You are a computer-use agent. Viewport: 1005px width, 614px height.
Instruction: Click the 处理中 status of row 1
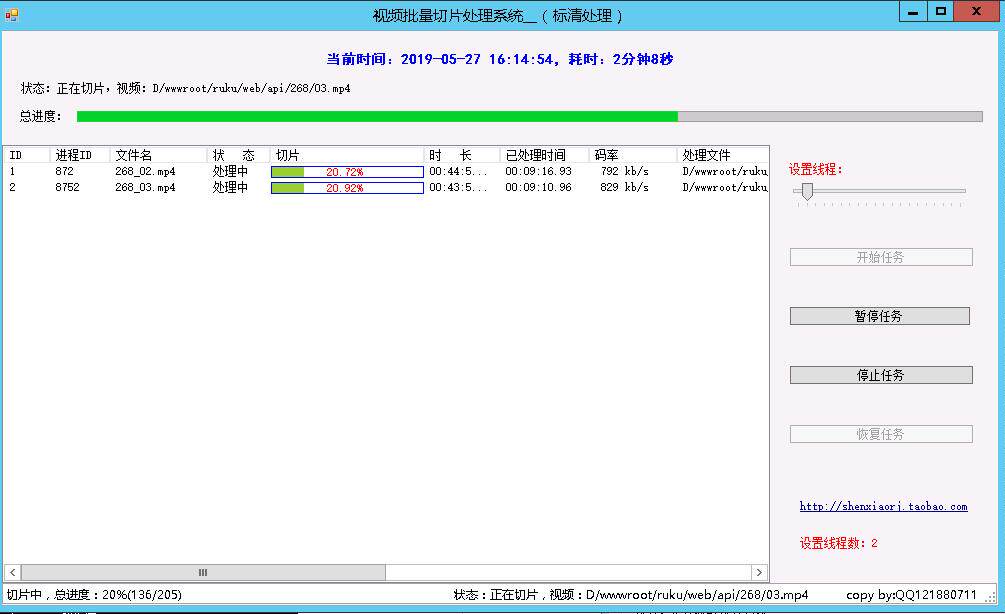pos(230,171)
